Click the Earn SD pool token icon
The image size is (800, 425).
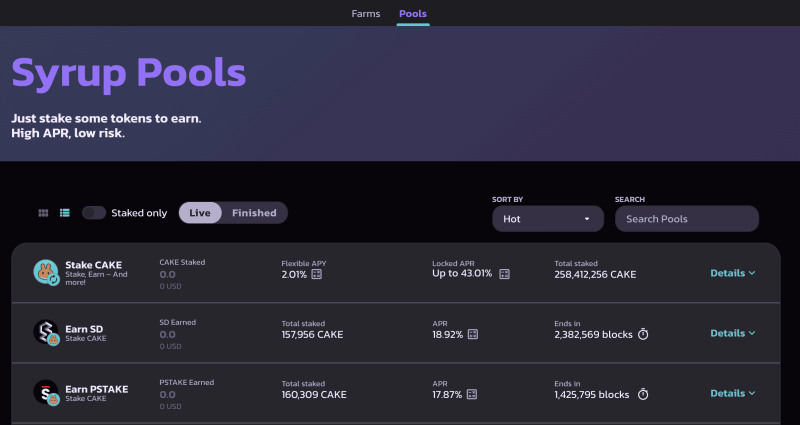coord(46,333)
